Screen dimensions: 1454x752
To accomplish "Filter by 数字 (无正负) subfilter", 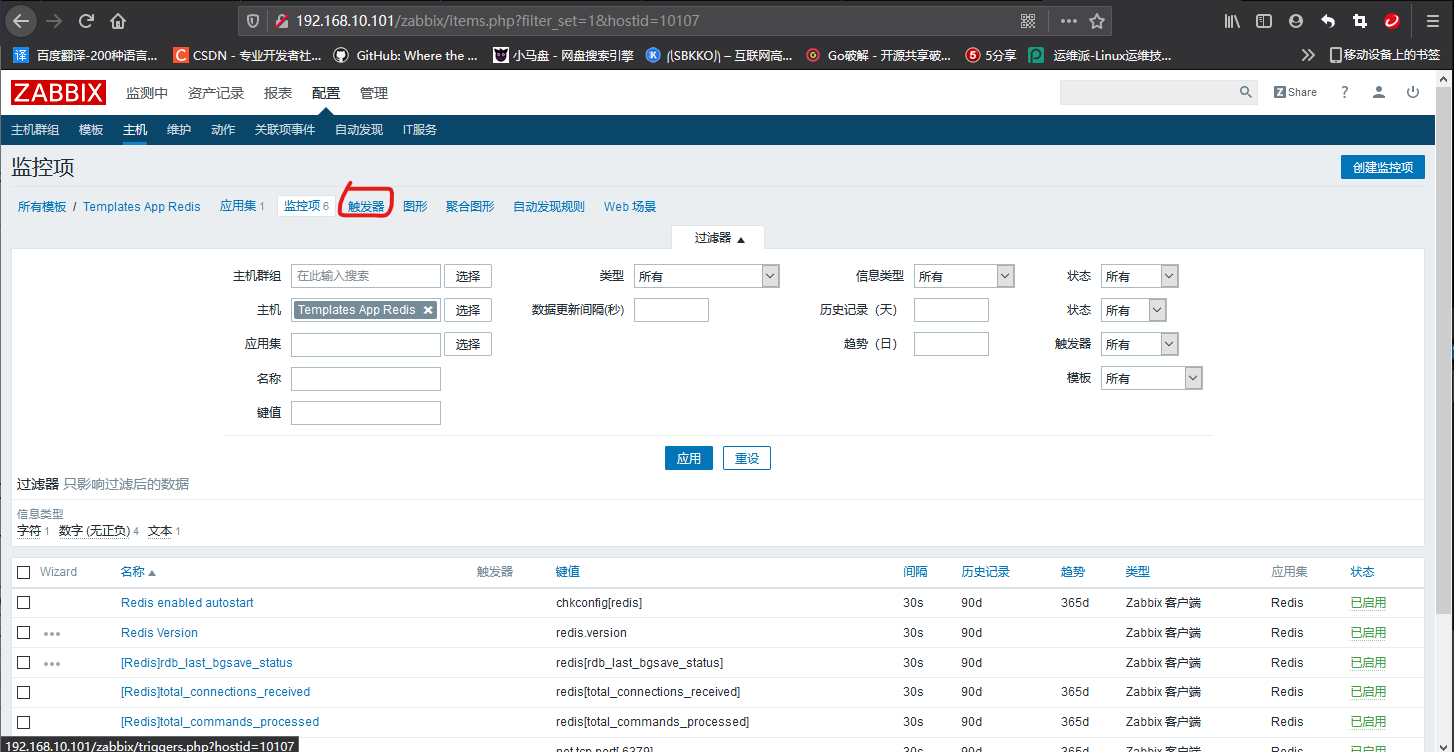I will [x=94, y=531].
